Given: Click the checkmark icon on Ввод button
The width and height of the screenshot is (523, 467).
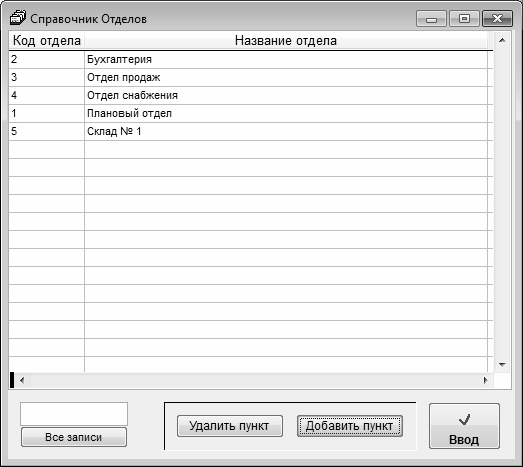Looking at the screenshot, I should (x=464, y=420).
